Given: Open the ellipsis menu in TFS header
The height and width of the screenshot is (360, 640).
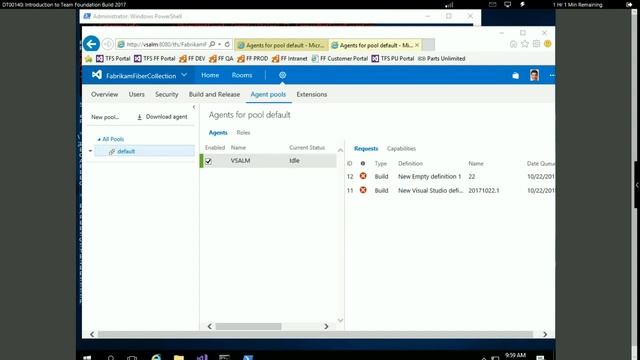Looking at the screenshot, I should (x=552, y=76).
